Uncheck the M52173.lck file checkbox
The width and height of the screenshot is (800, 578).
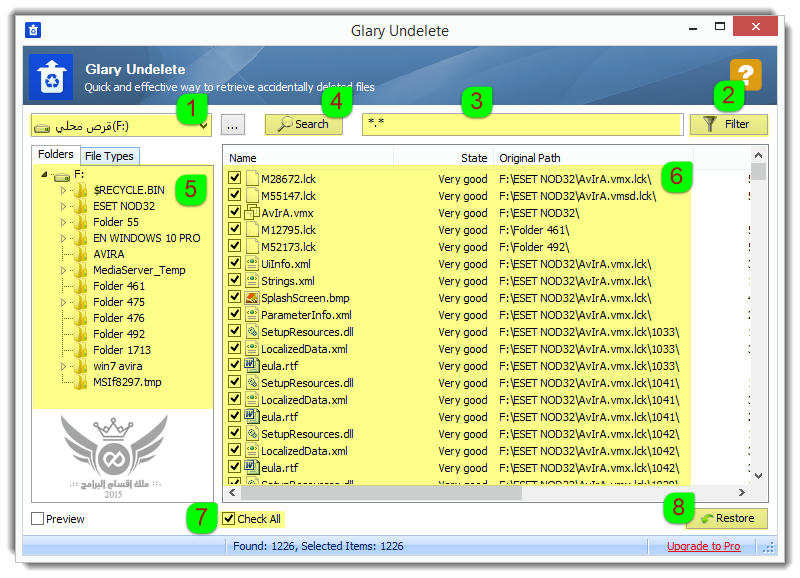(x=235, y=245)
